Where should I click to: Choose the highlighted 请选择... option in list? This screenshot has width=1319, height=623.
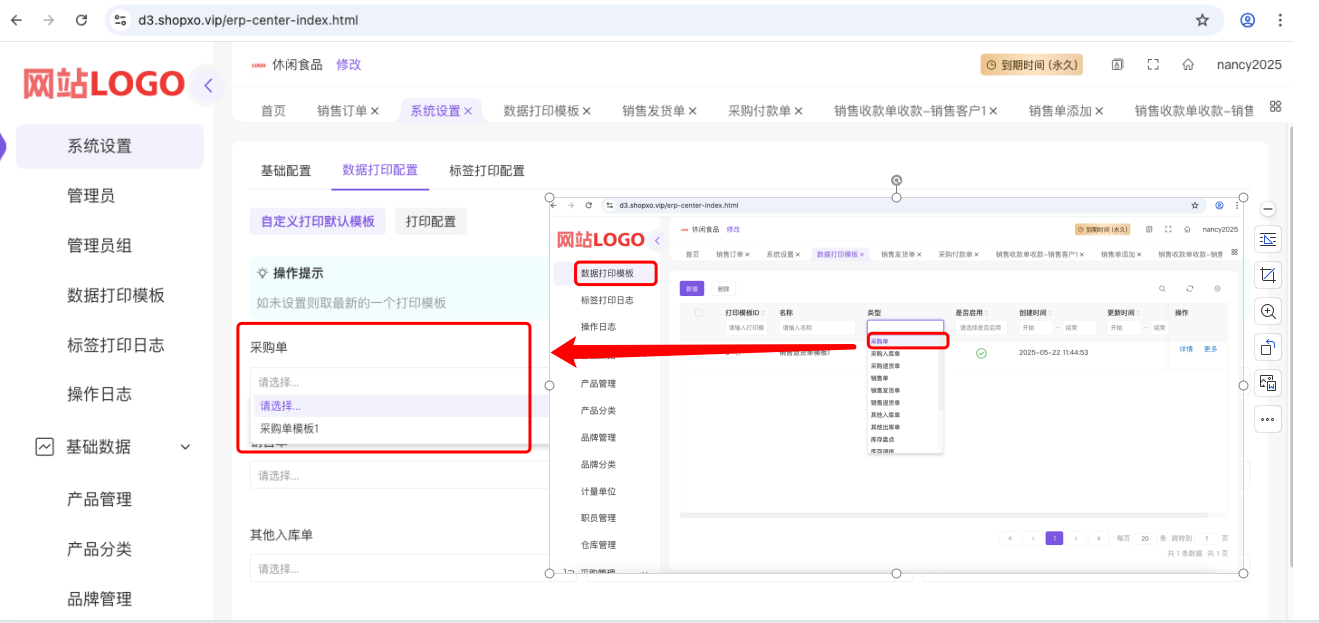400,406
